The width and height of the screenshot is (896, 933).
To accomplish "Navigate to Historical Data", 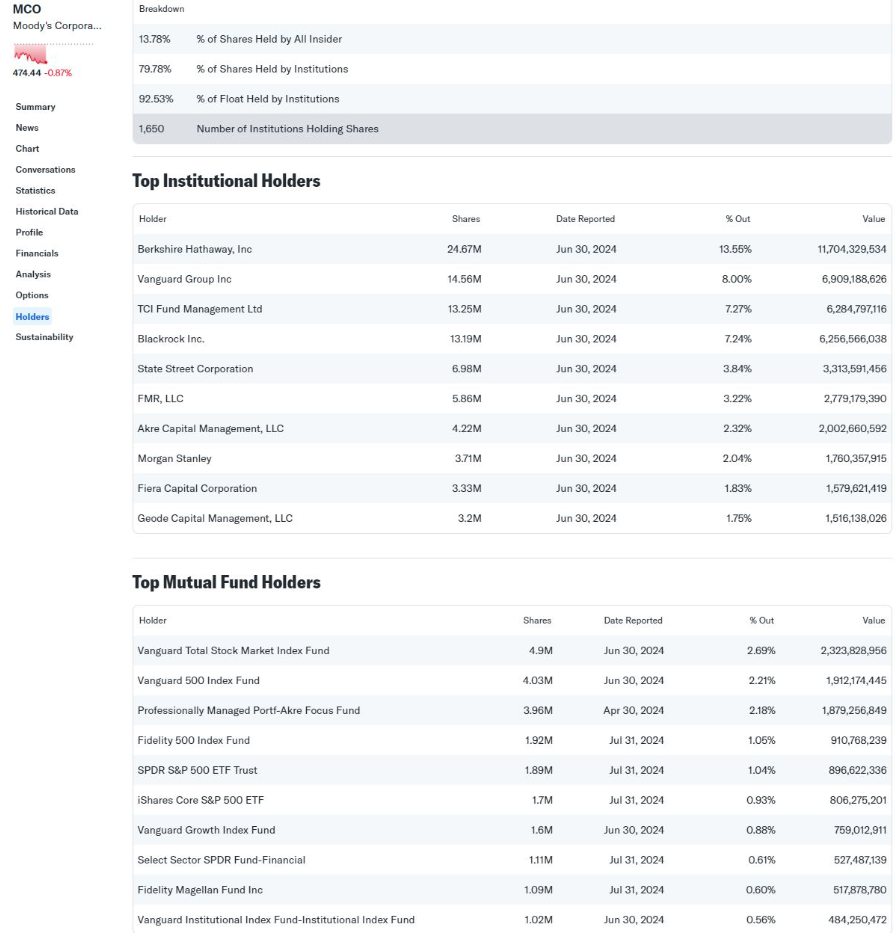I will point(46,212).
